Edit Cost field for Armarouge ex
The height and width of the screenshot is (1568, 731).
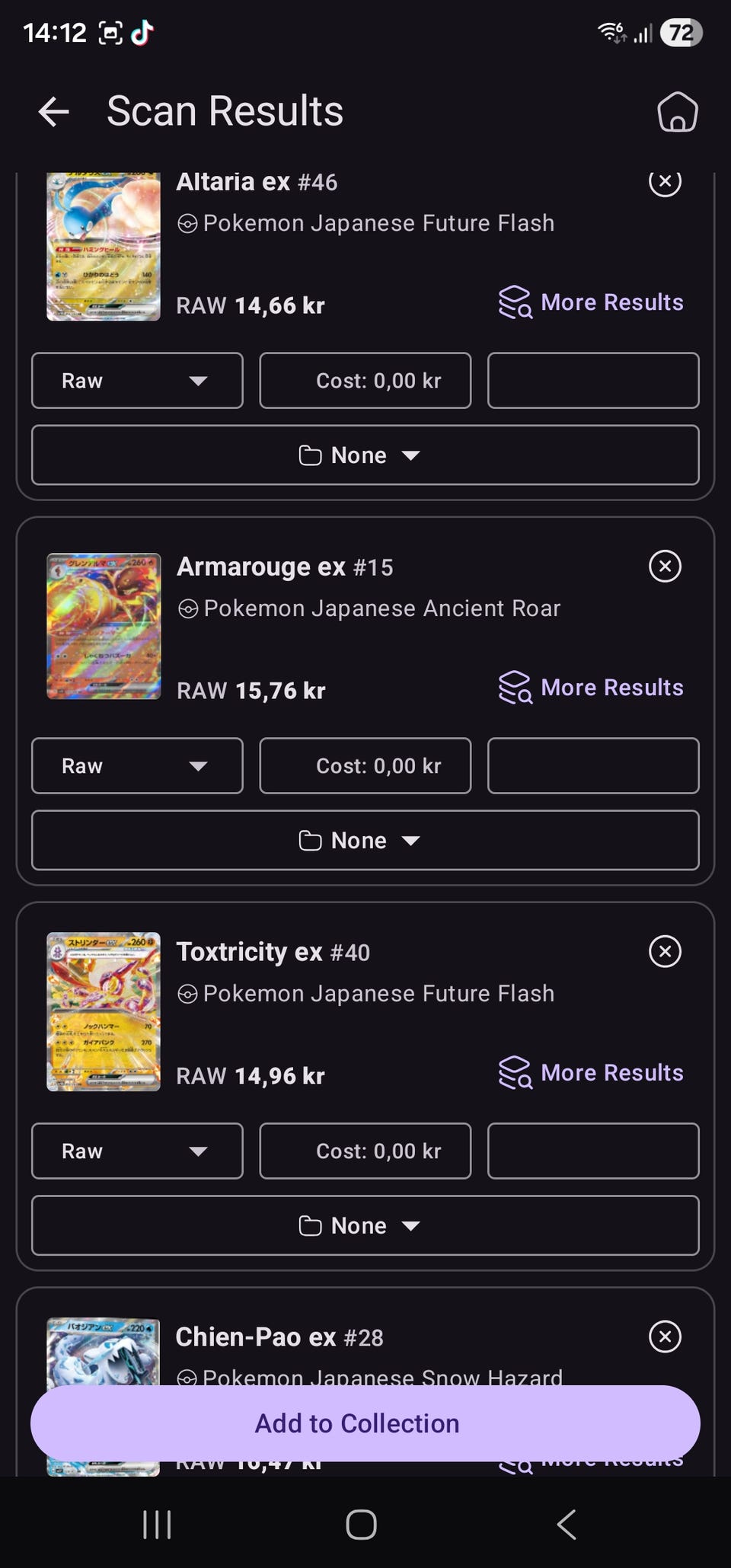click(365, 766)
